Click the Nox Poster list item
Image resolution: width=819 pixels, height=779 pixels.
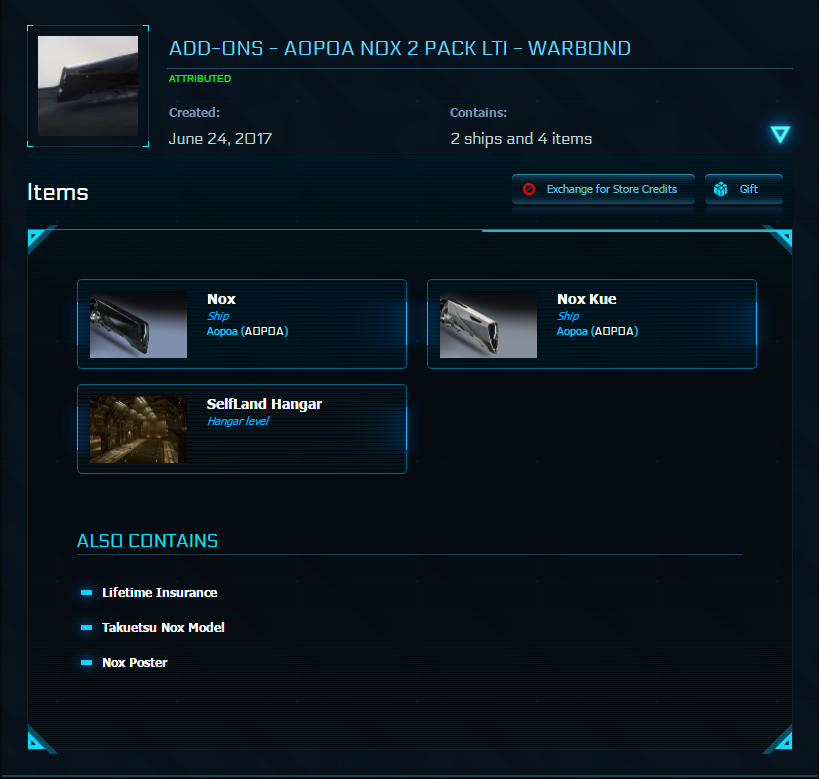[134, 663]
